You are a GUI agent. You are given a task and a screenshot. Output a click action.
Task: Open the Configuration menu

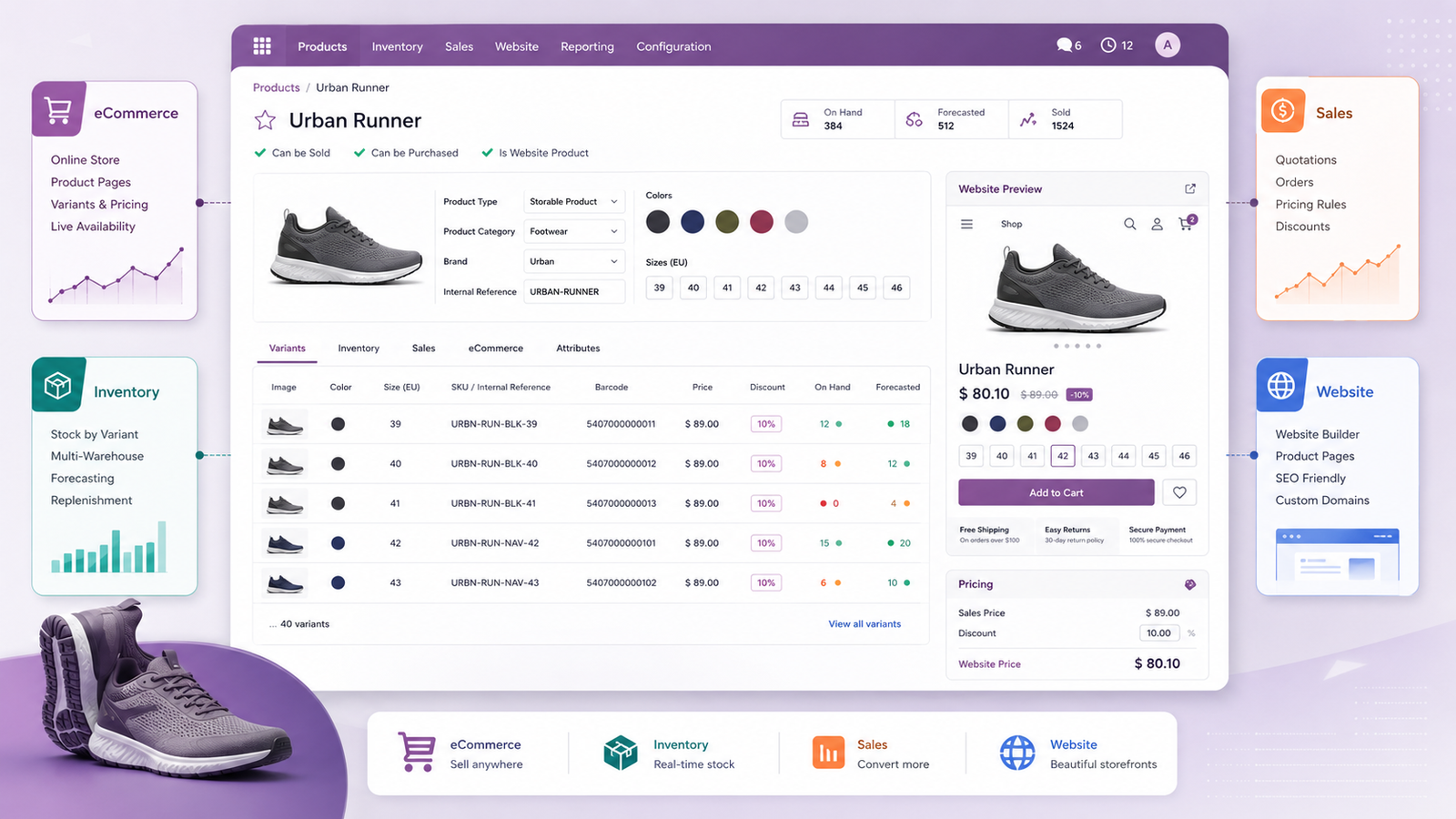pyautogui.click(x=673, y=46)
